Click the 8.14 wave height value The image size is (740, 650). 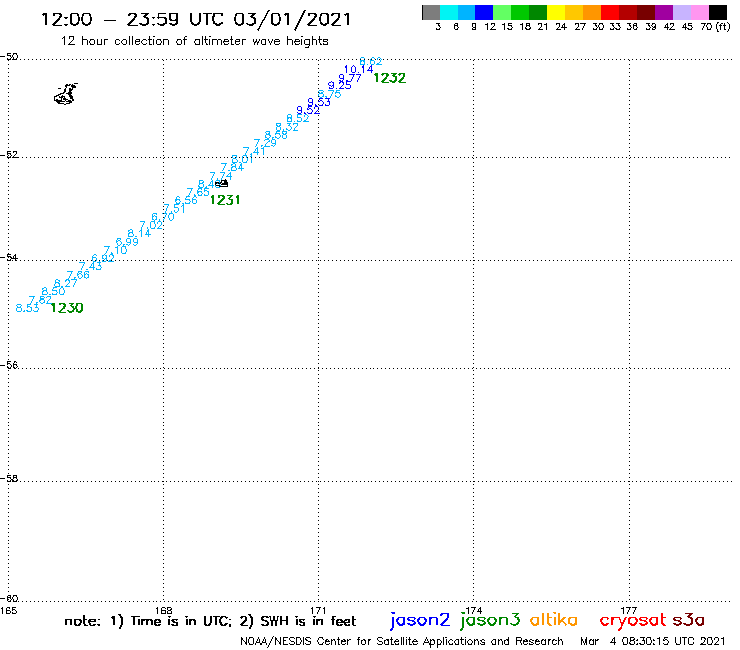point(139,233)
